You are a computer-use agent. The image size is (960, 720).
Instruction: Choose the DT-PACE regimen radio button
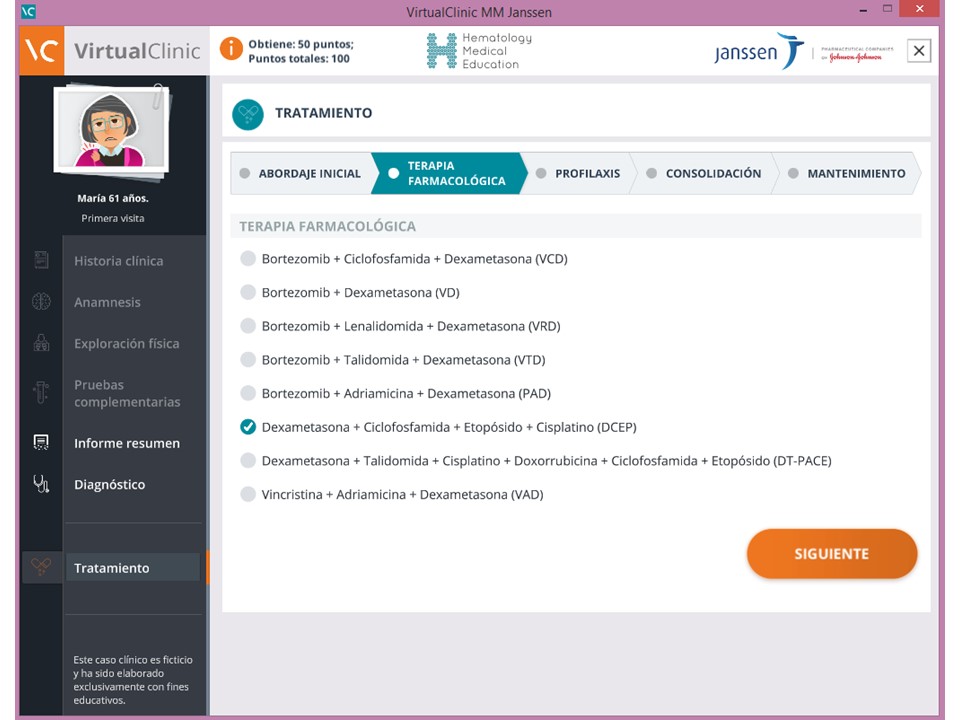click(248, 460)
